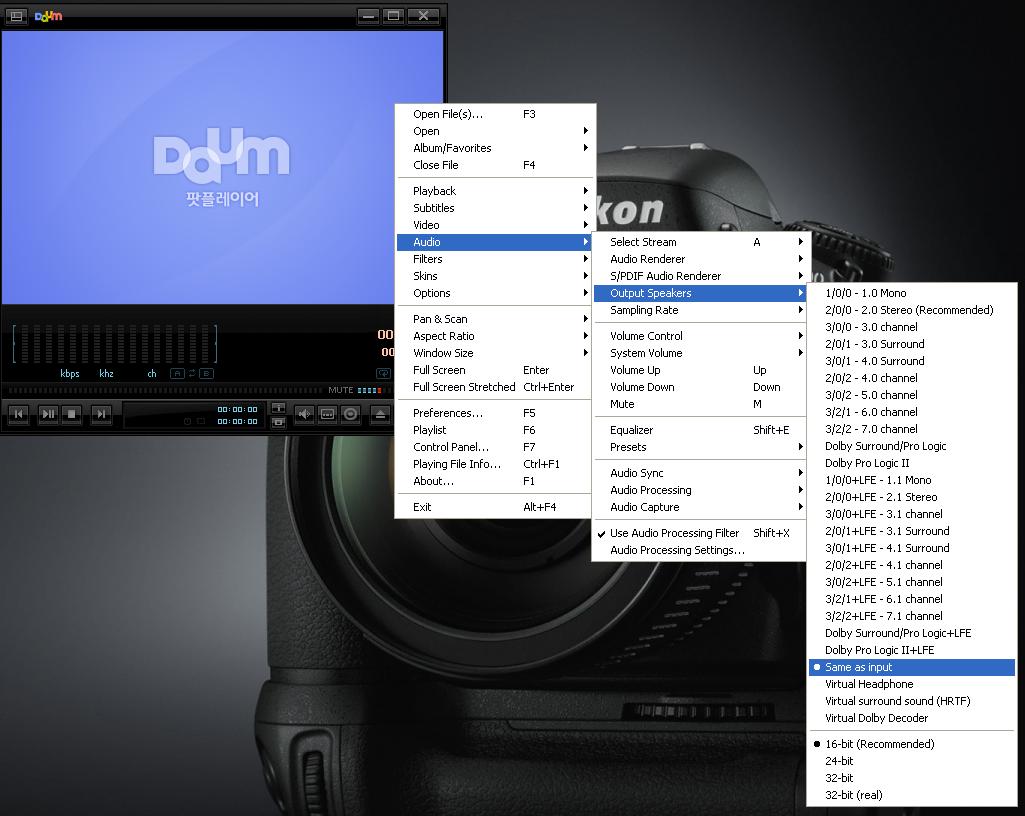Select 16-bit (Recommended) output
This screenshot has width=1025, height=816.
pyautogui.click(x=912, y=744)
